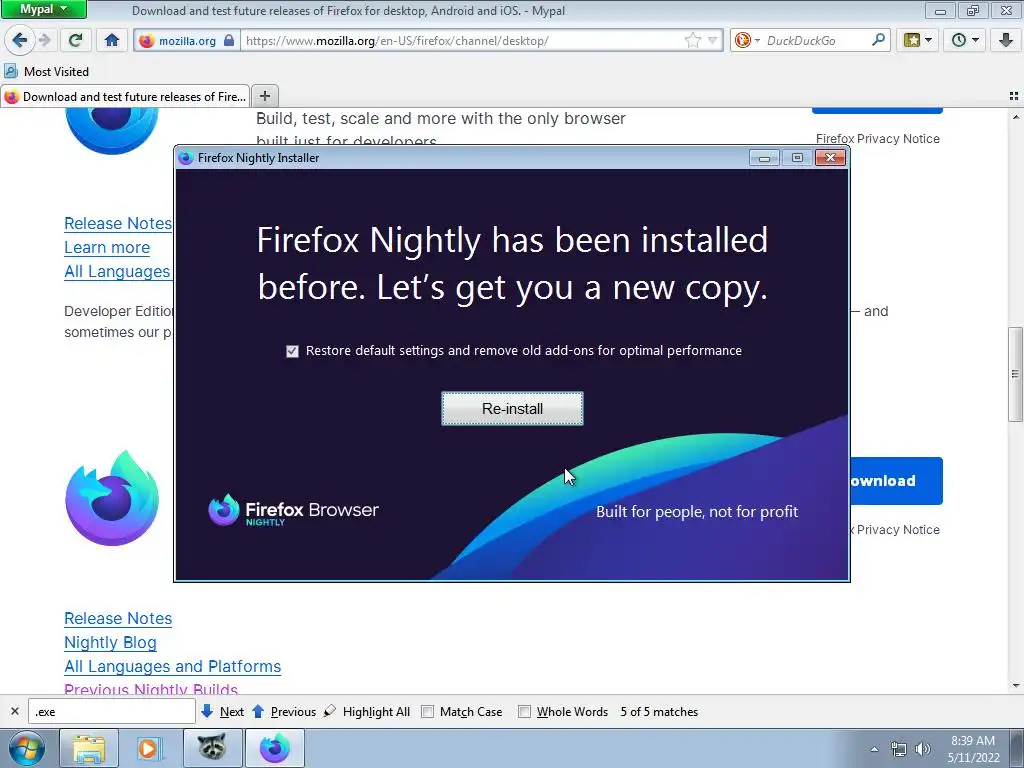Image resolution: width=1024 pixels, height=768 pixels.
Task: Bookmark this page with the star icon
Action: click(x=692, y=40)
